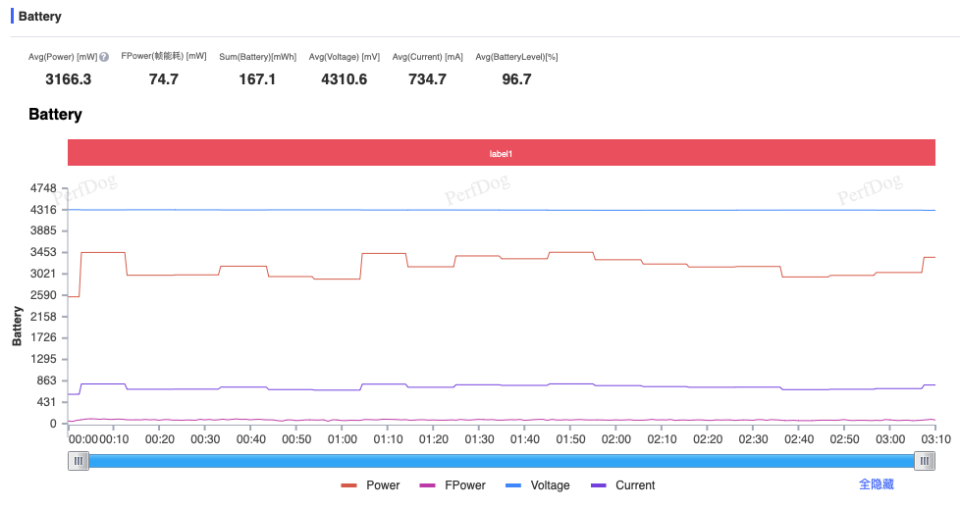Click the Sum(Battery)[mWh] label

tap(258, 57)
